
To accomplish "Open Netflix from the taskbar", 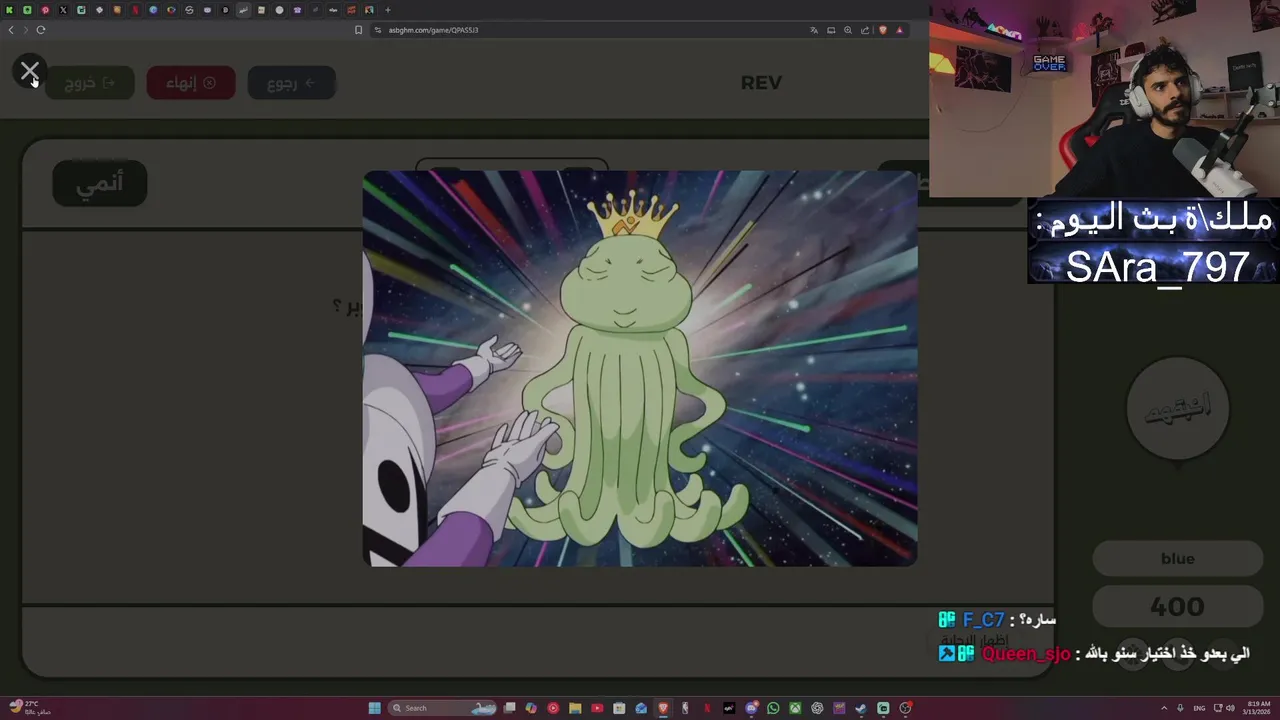I will click(x=707, y=708).
